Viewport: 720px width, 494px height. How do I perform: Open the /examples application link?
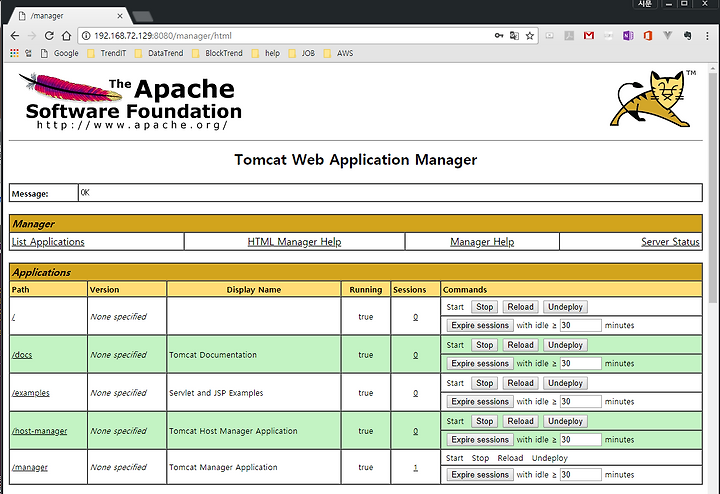click(31, 393)
